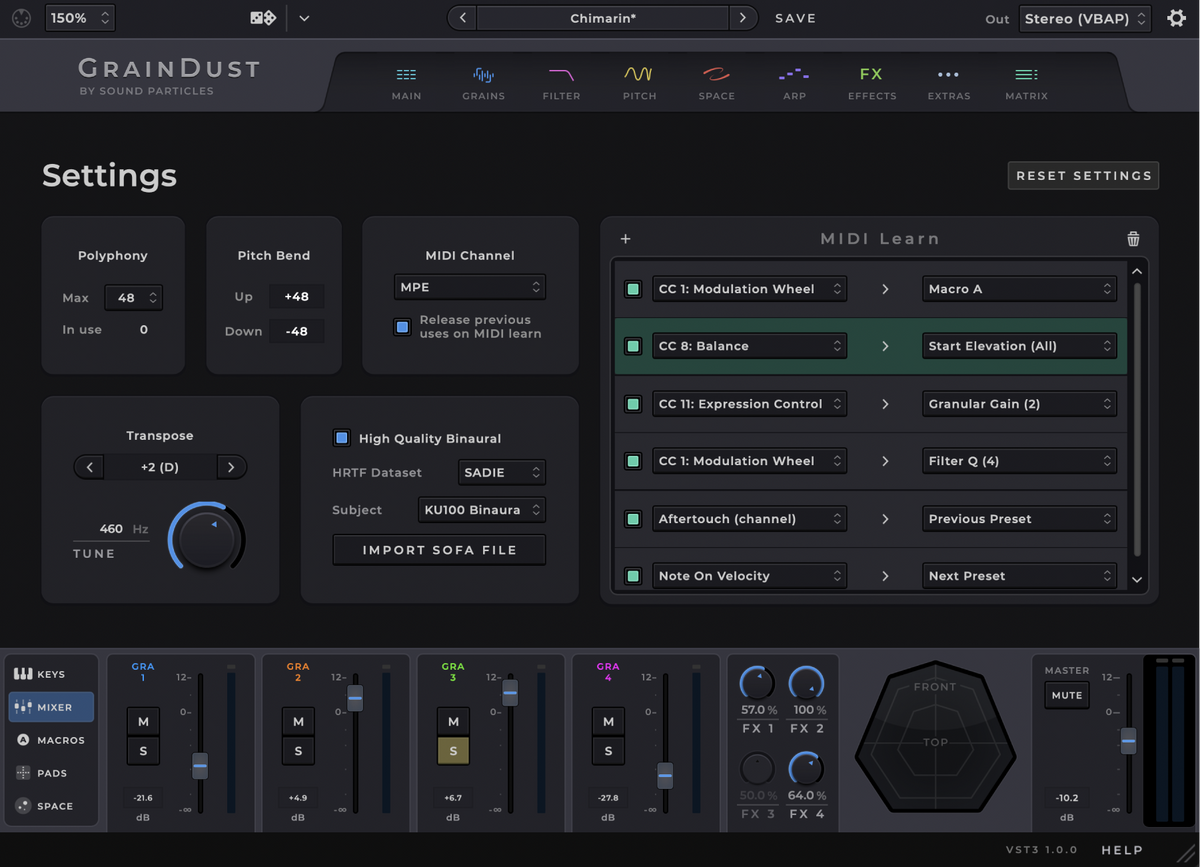Viewport: 1200px width, 867px height.
Task: Adjust the granular channel 1 volume fader
Action: (199, 766)
